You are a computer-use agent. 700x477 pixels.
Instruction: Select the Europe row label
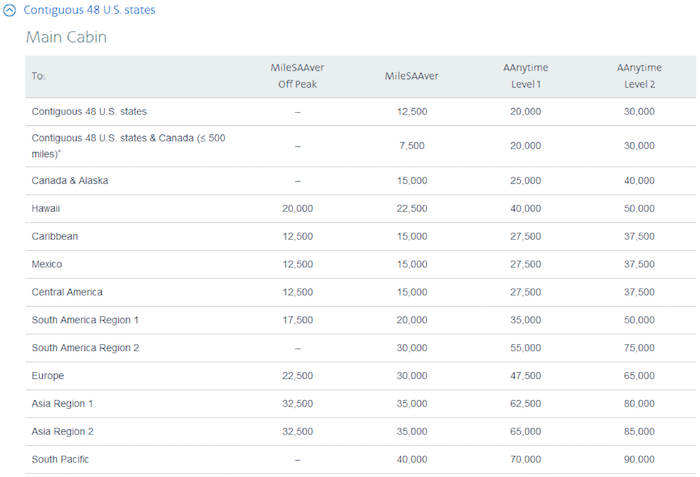pyautogui.click(x=47, y=376)
